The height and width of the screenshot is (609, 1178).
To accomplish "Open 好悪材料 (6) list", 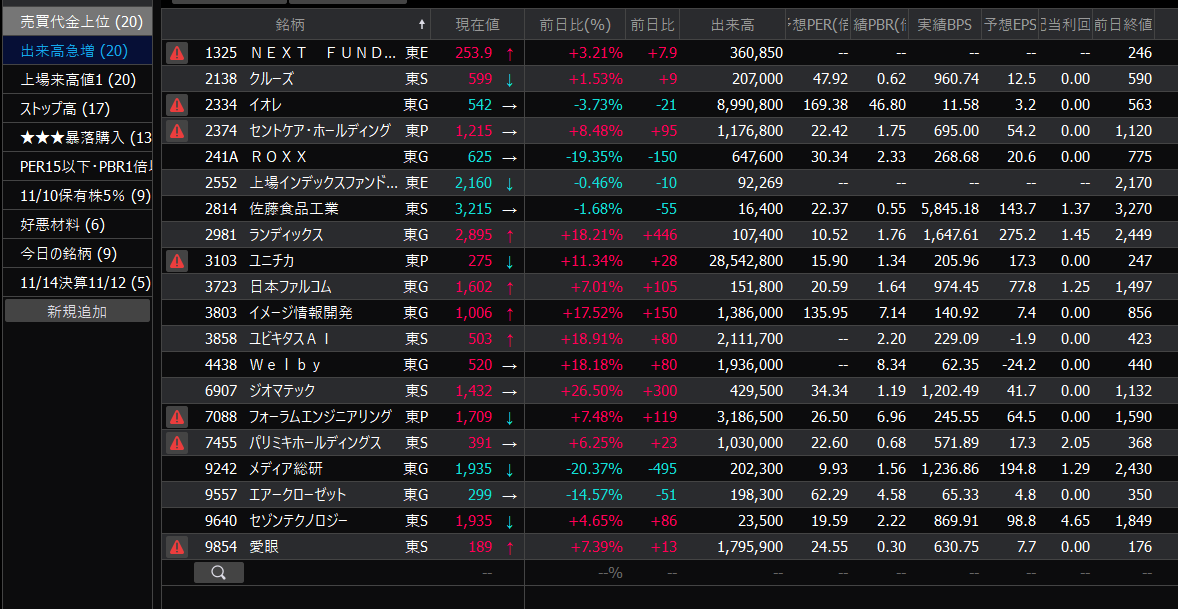I will 62,224.
